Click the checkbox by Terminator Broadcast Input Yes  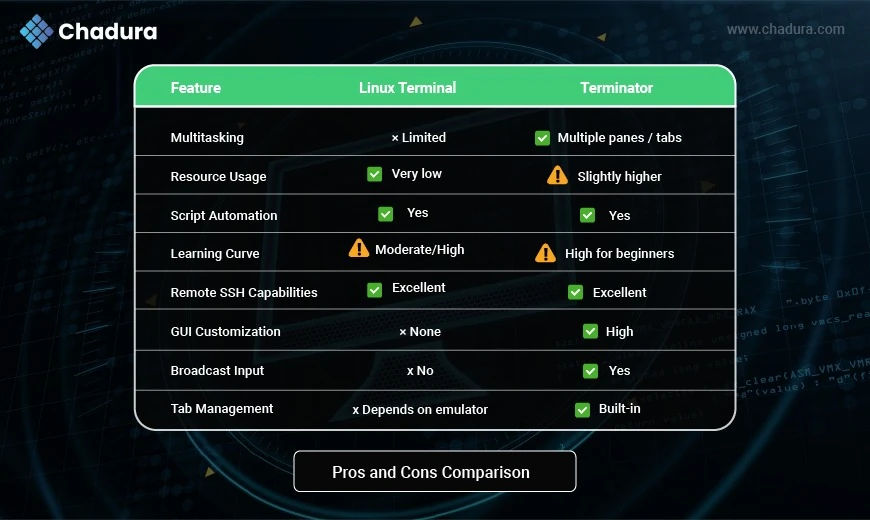(x=590, y=371)
